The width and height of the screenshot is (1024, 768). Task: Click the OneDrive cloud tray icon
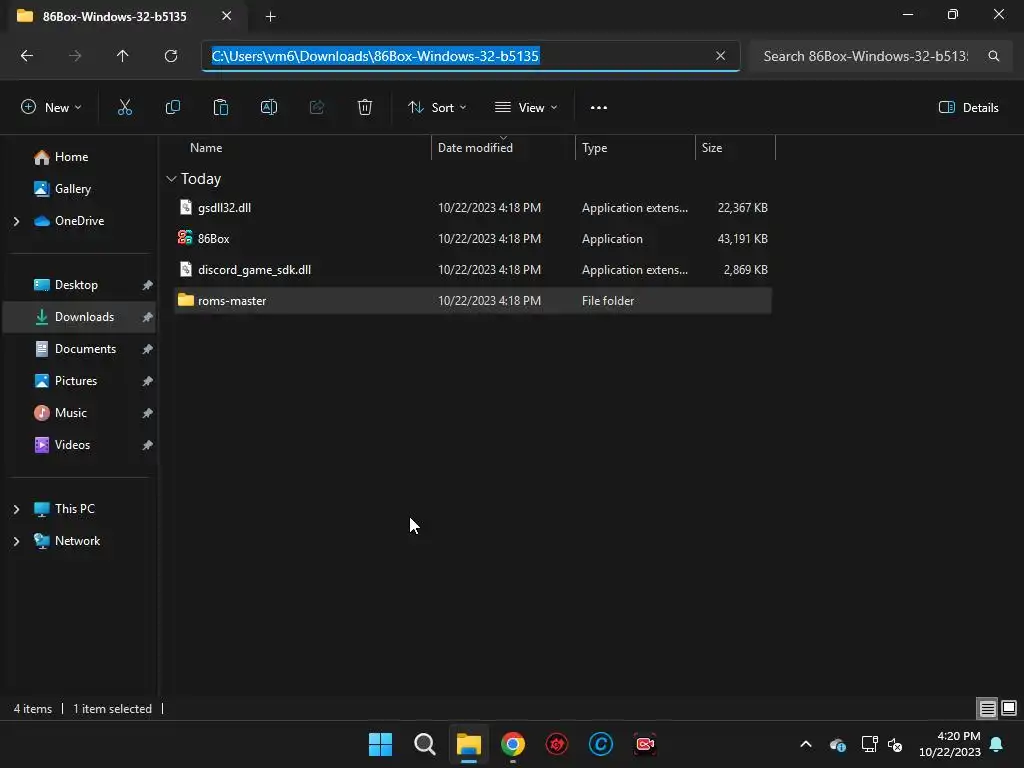pyautogui.click(x=838, y=744)
